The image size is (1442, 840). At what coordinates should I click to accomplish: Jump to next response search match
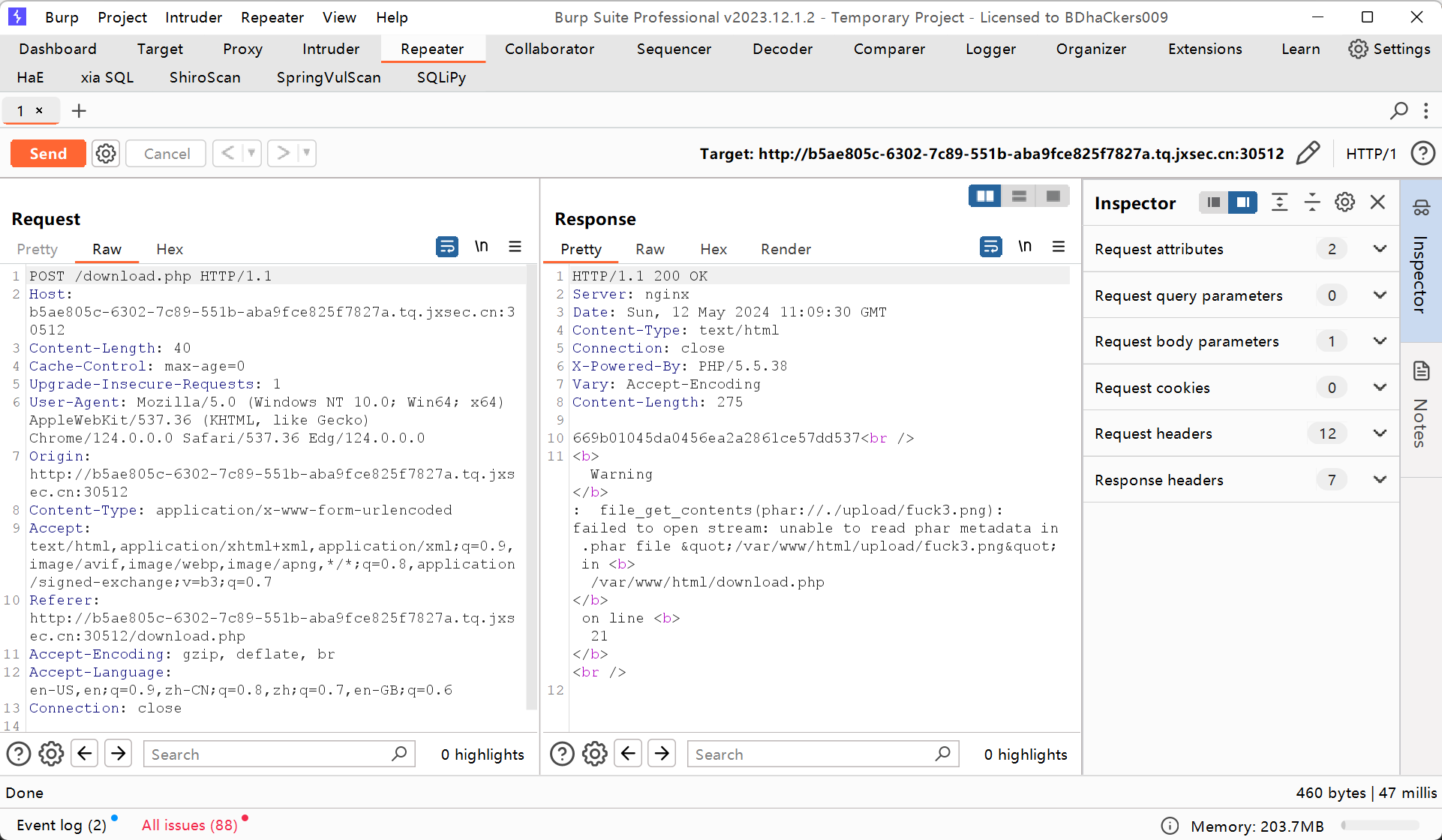point(662,753)
